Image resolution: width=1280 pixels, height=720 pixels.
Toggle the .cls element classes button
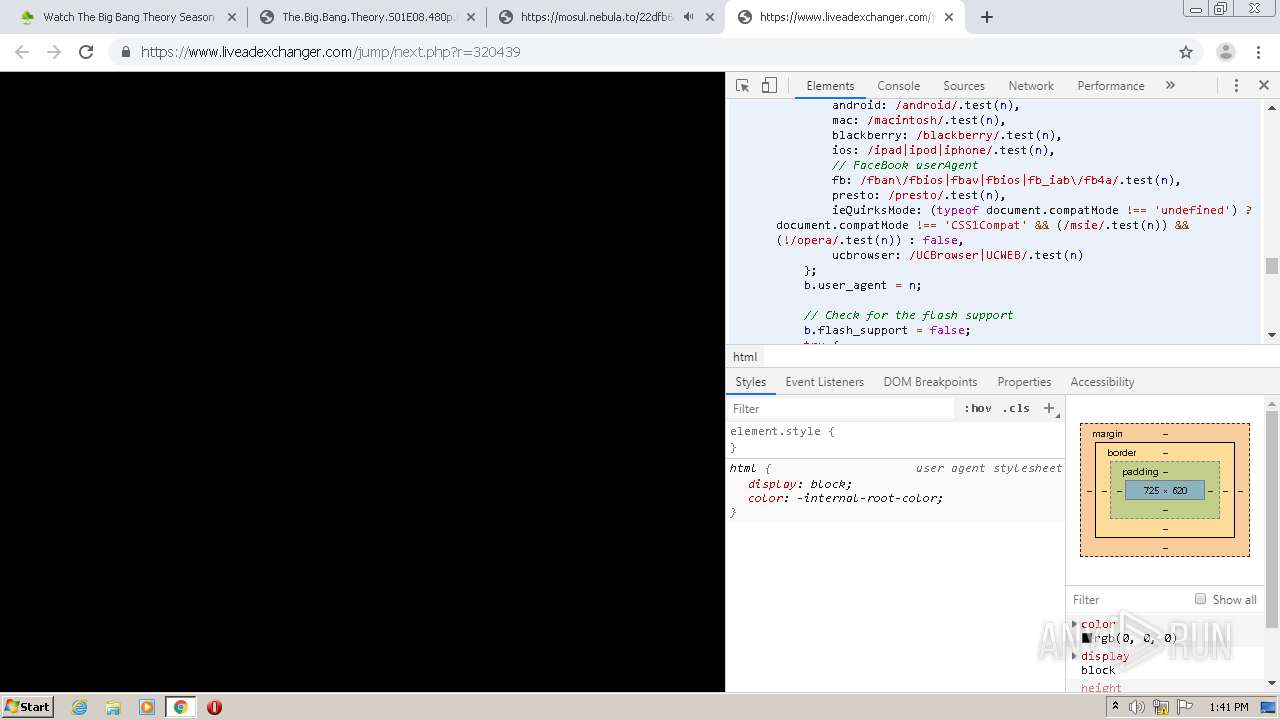[x=1016, y=408]
